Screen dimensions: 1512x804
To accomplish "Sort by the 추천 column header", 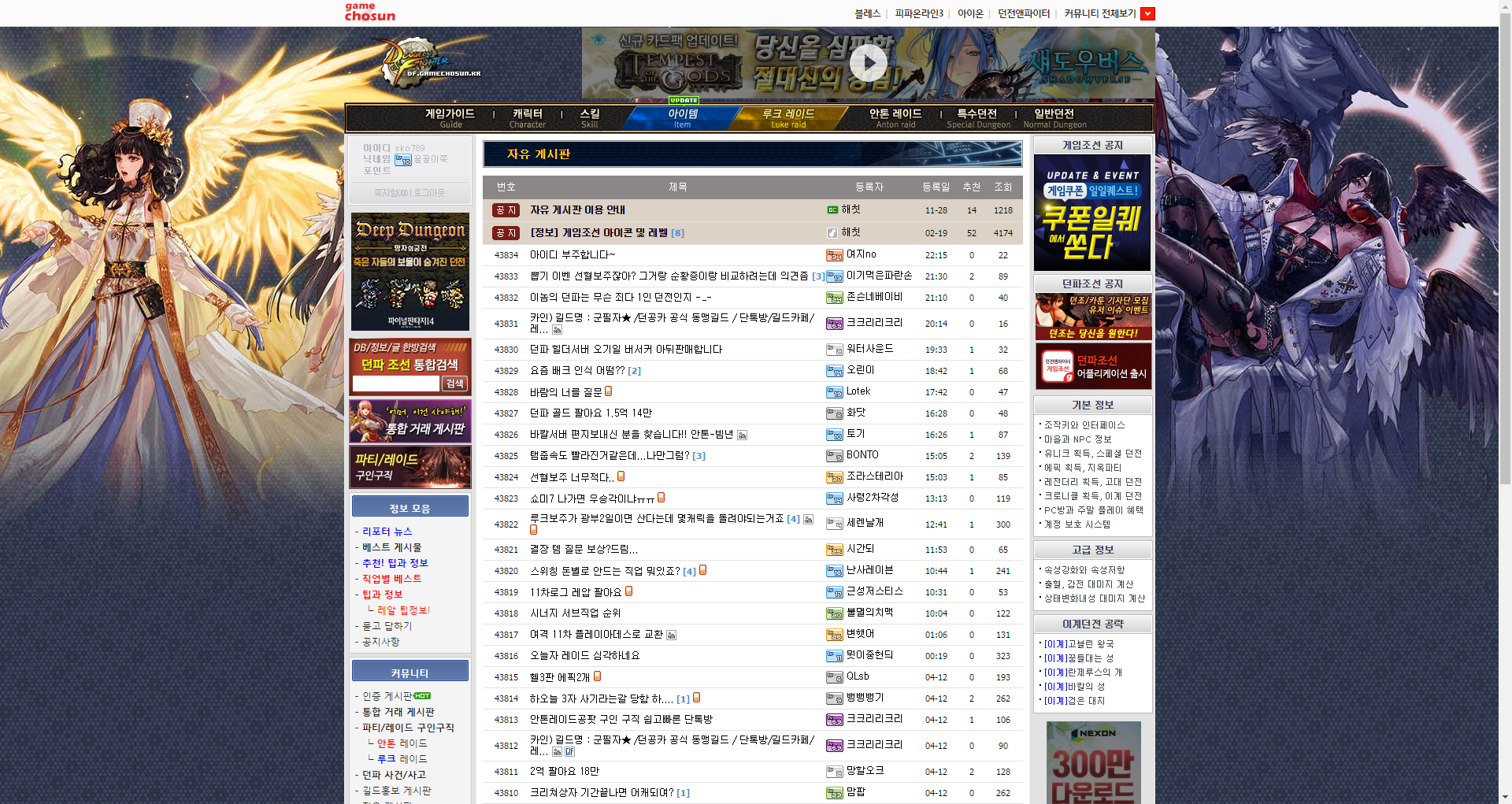I will [971, 187].
